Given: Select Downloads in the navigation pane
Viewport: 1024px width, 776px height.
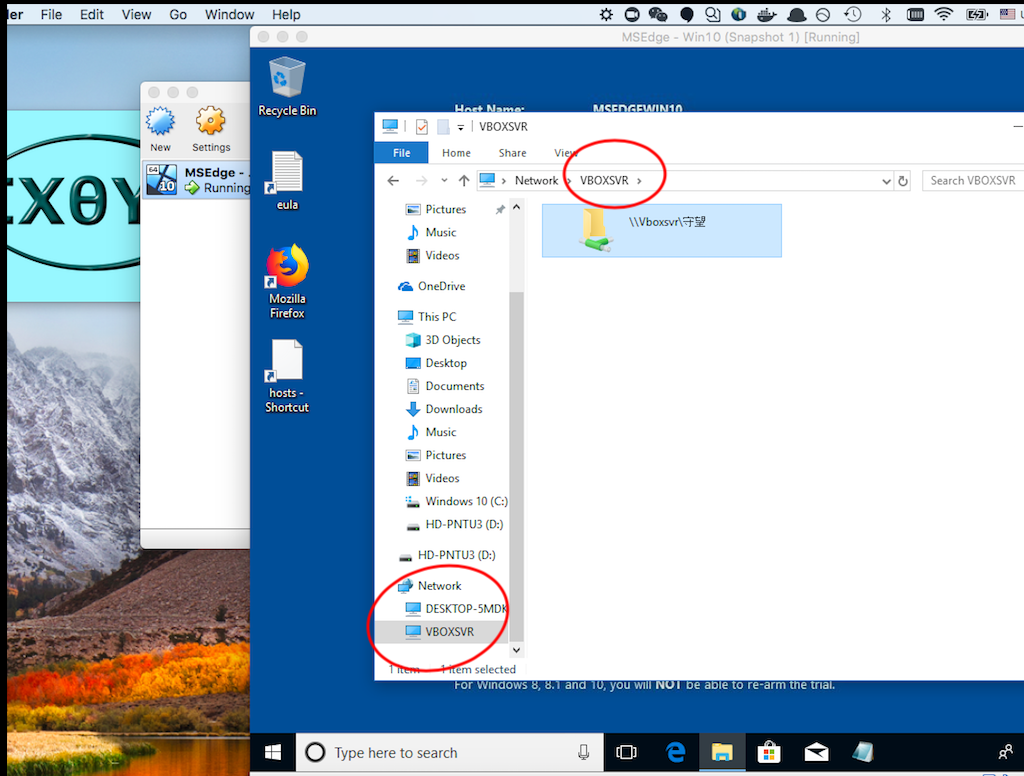Looking at the screenshot, I should (x=444, y=409).
